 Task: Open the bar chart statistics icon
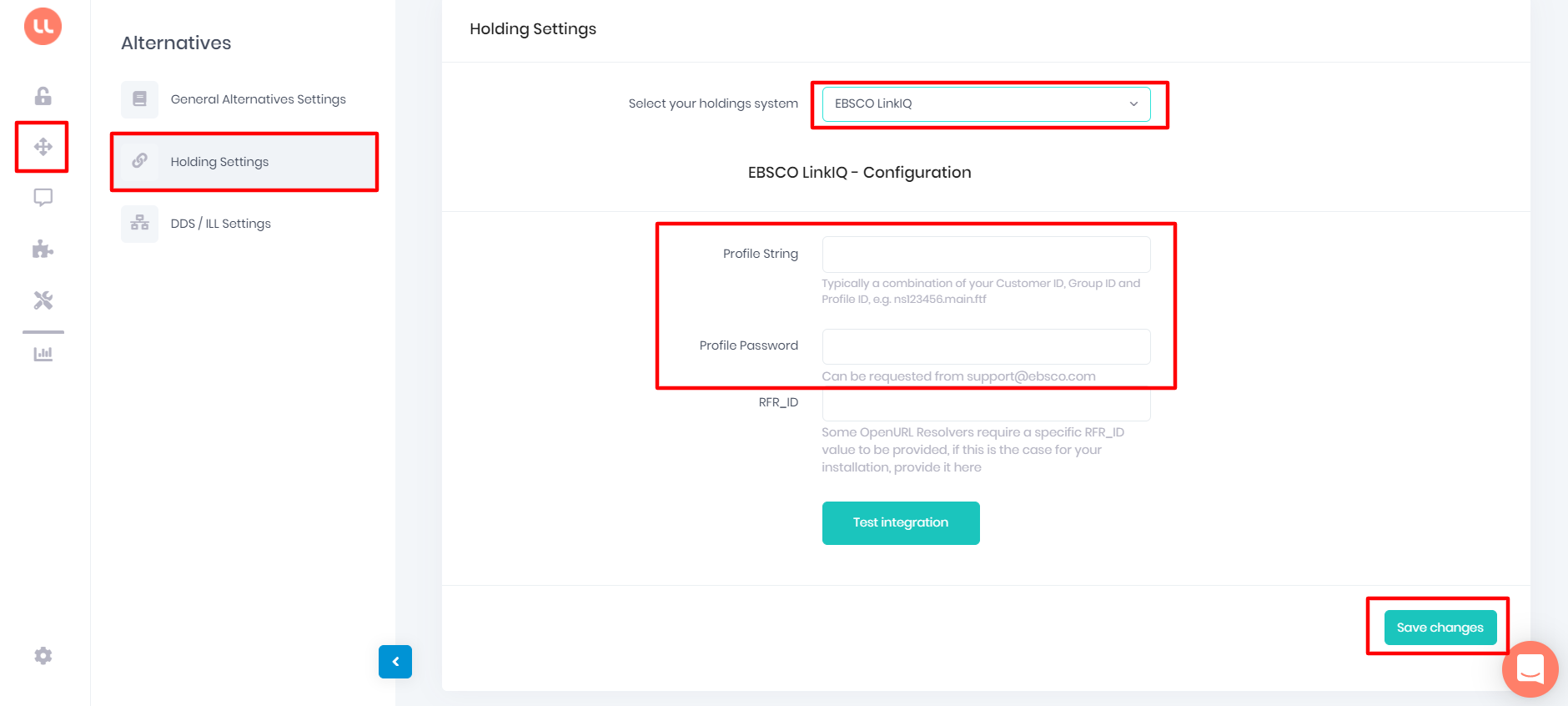43,354
